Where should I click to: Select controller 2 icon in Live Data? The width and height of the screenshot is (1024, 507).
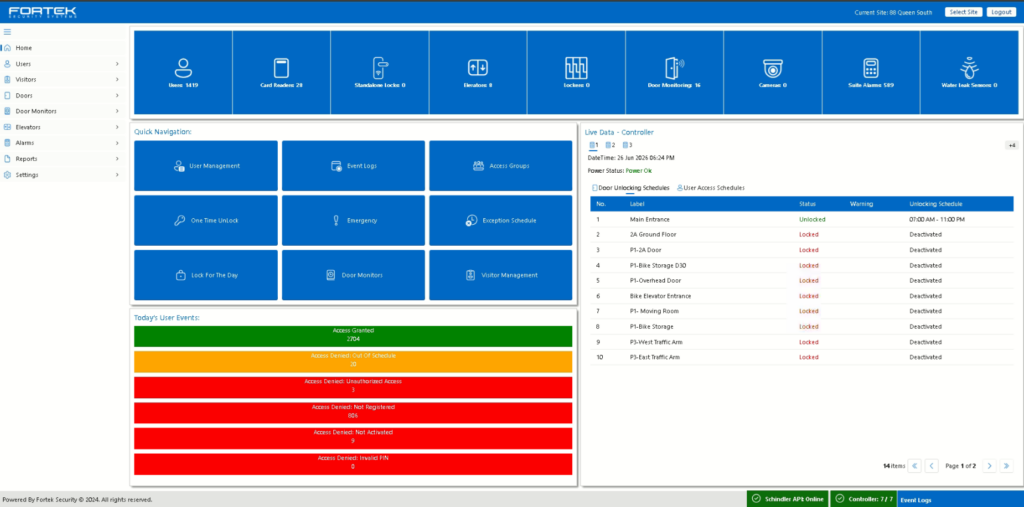tap(610, 145)
